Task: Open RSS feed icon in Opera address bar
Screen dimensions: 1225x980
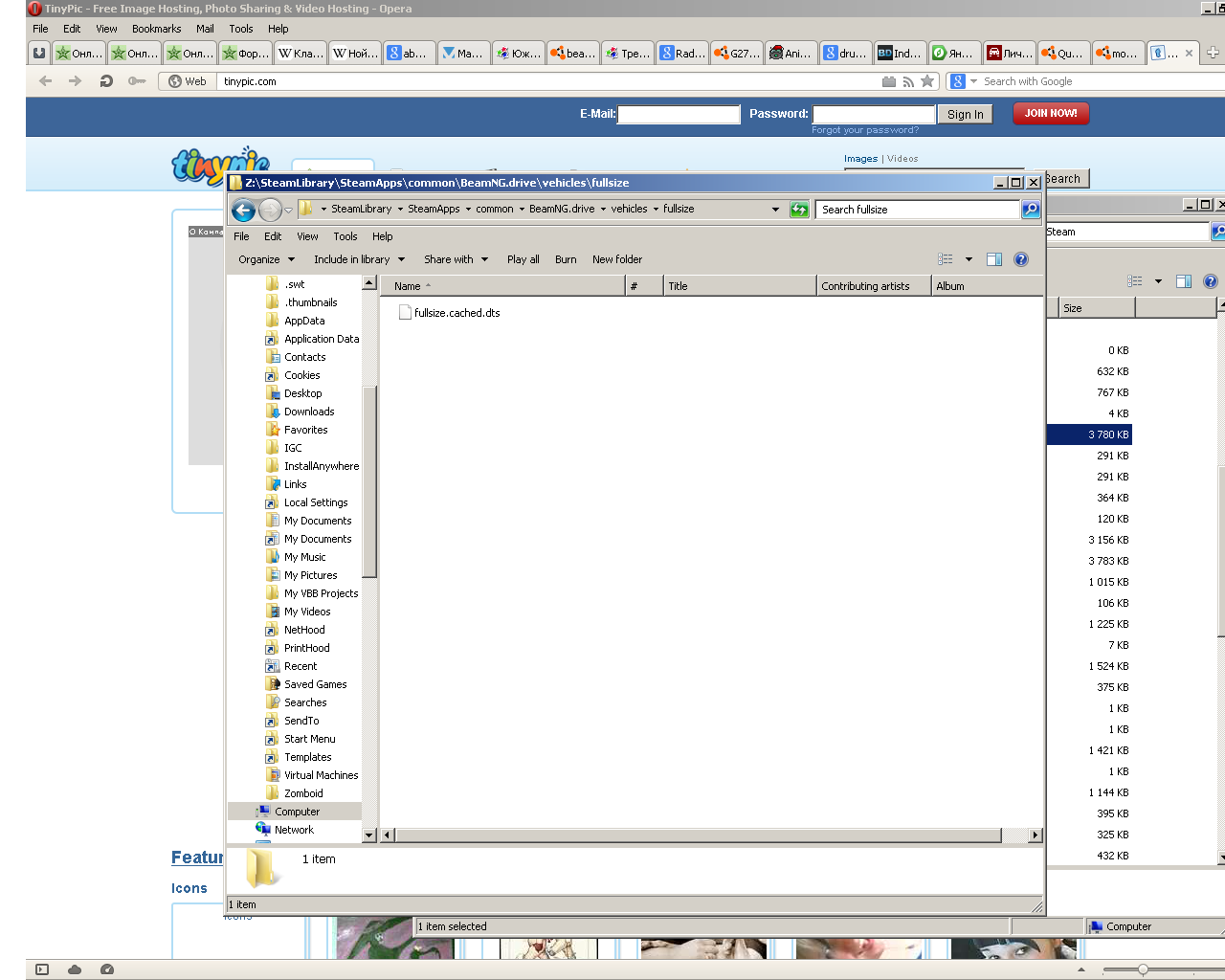Action: click(908, 82)
